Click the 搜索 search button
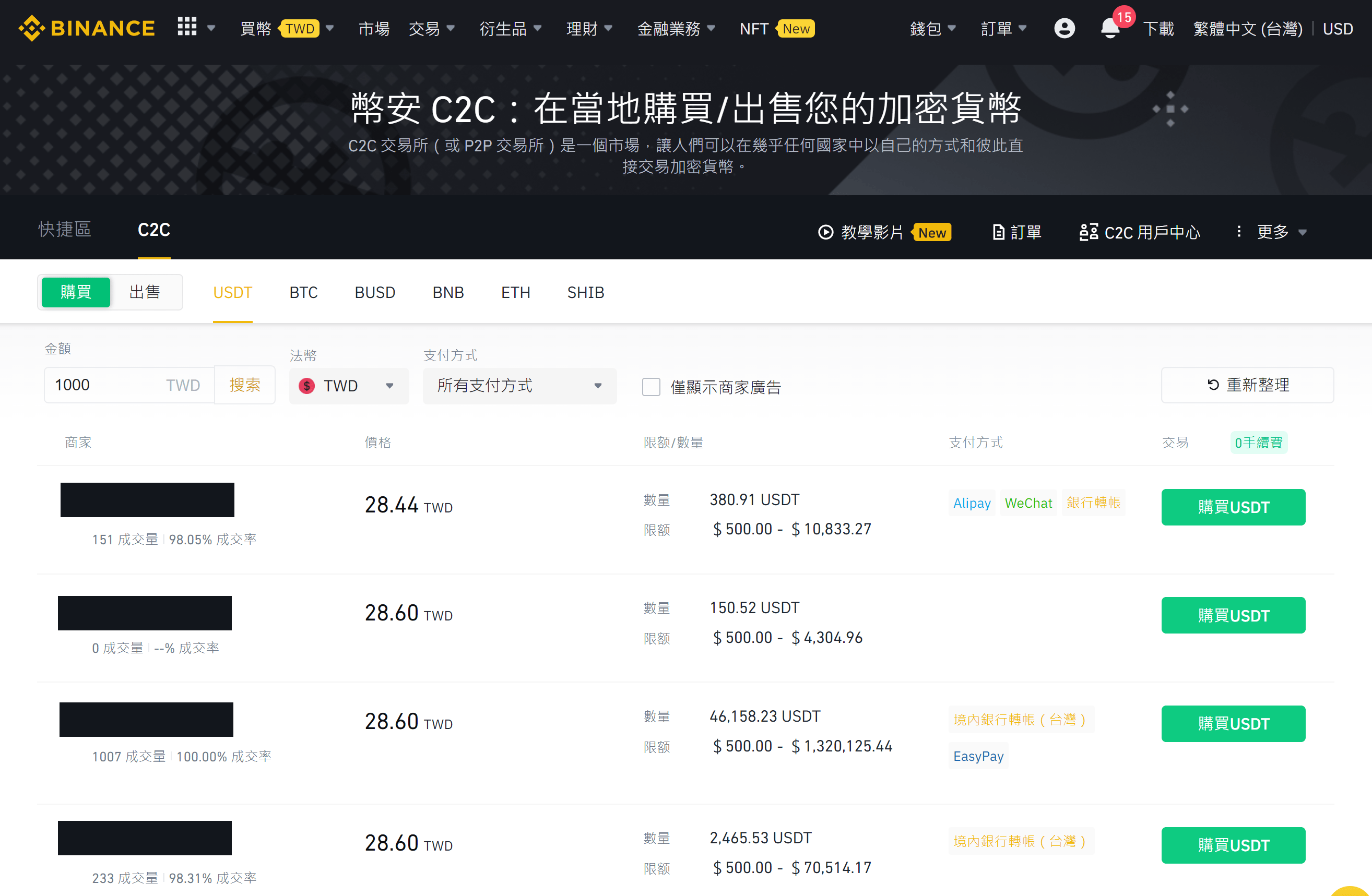This screenshot has height=896, width=1372. [x=244, y=385]
